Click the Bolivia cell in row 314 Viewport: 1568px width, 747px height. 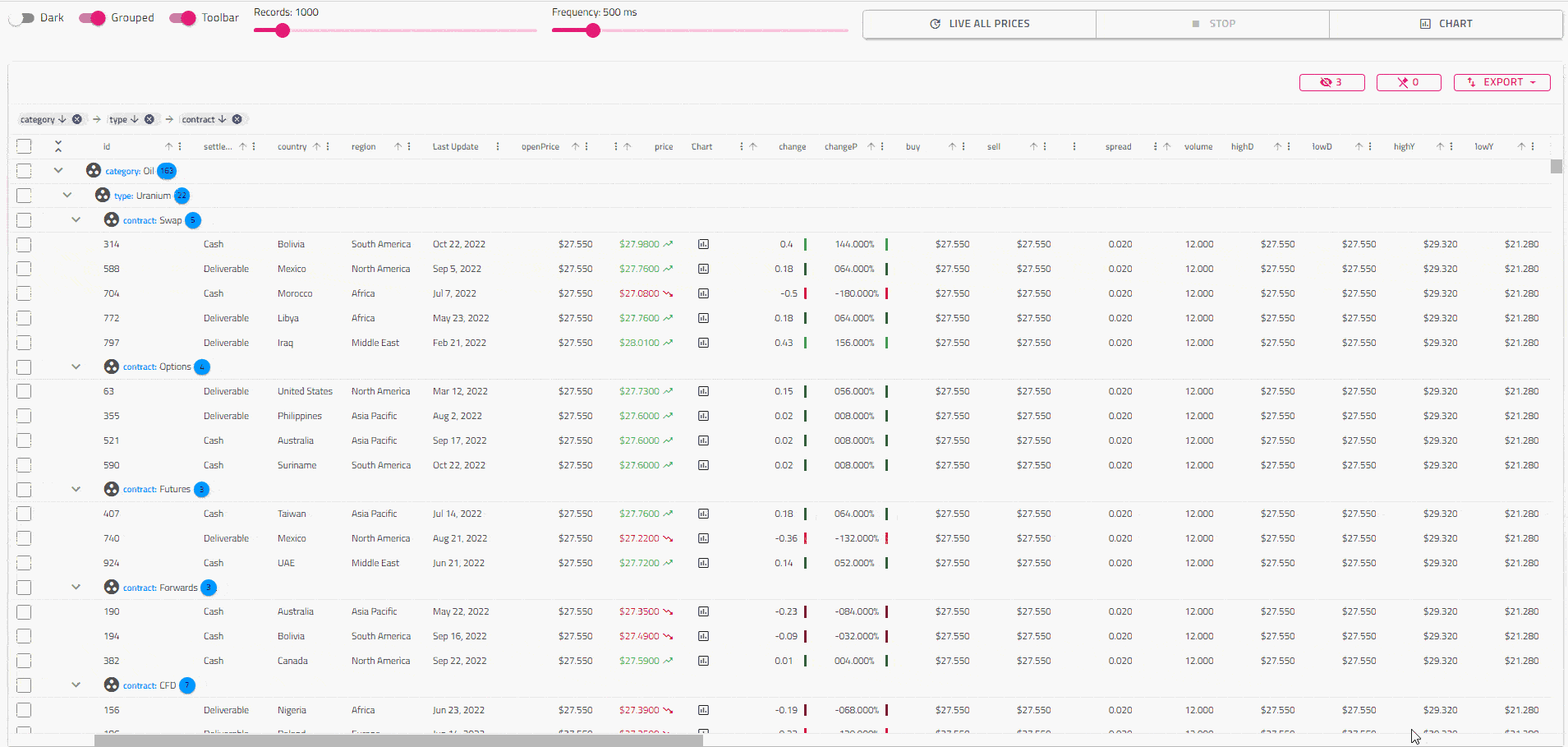[x=291, y=244]
